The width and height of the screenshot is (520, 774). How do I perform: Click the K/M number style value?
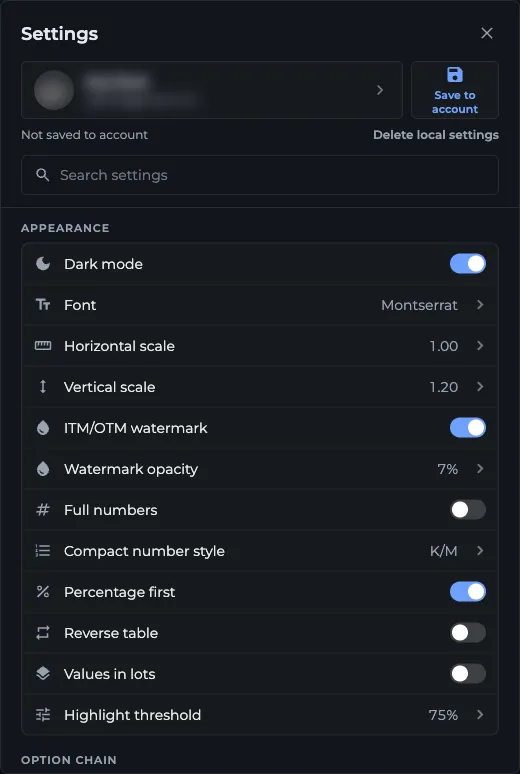[443, 551]
